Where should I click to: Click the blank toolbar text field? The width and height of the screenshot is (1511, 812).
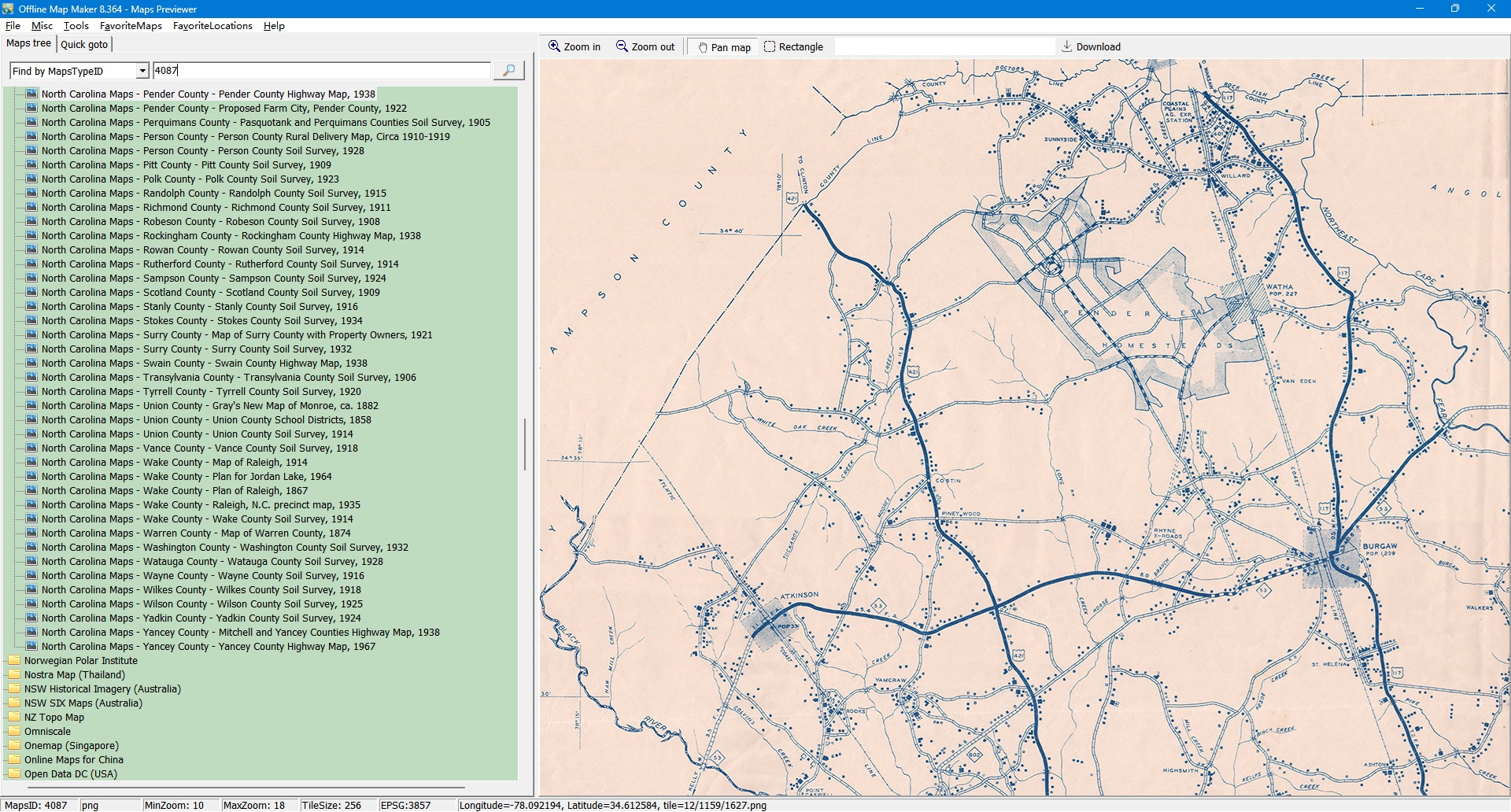coord(944,46)
